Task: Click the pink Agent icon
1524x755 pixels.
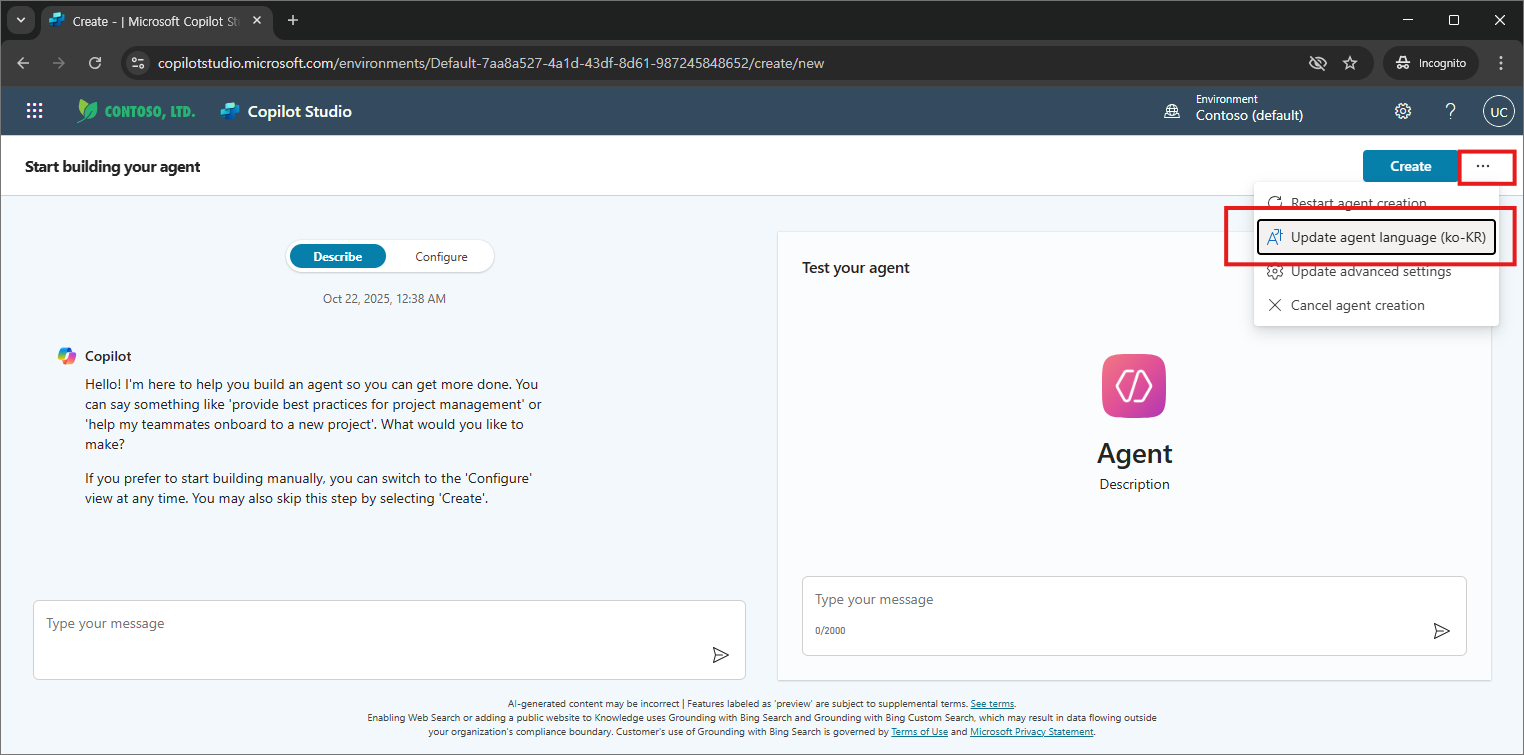Action: (x=1134, y=386)
